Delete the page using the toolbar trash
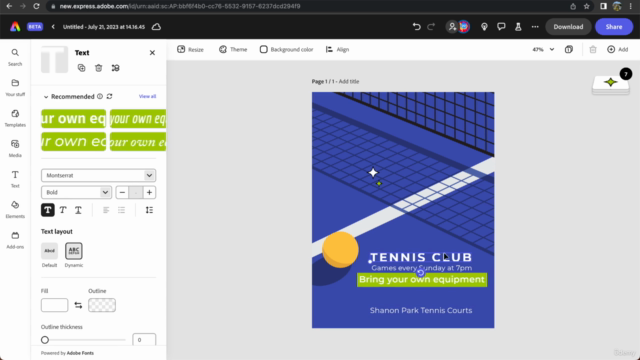640x360 pixels. pos(593,49)
